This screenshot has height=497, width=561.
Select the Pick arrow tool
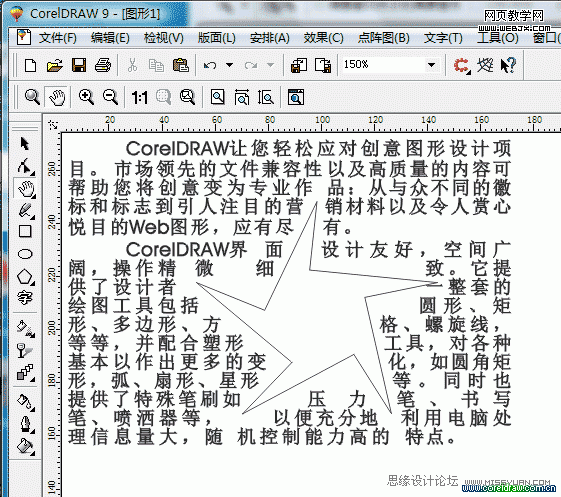coord(25,143)
